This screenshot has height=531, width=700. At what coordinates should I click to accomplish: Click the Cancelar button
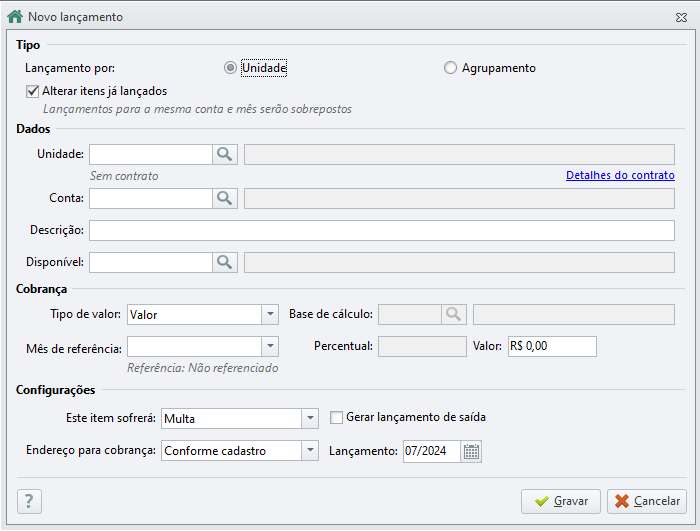[646, 502]
